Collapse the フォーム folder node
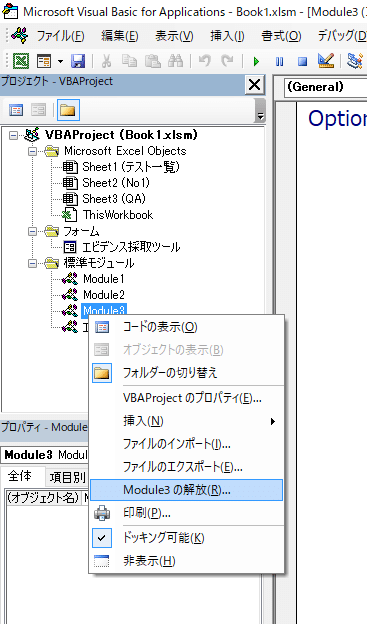 point(33,231)
